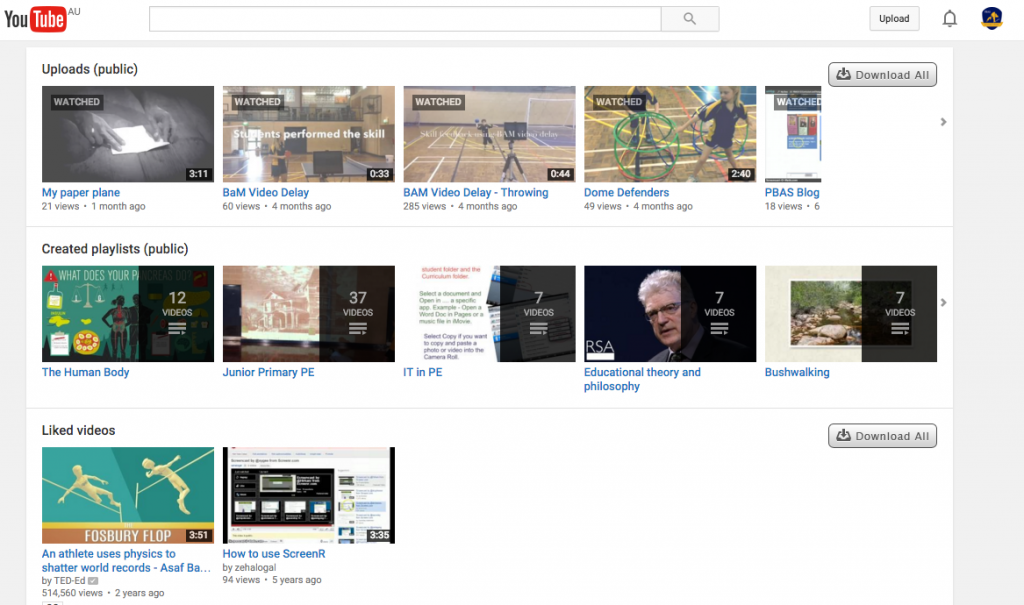Focus the YouTube search field
This screenshot has height=605, width=1024.
click(x=405, y=19)
